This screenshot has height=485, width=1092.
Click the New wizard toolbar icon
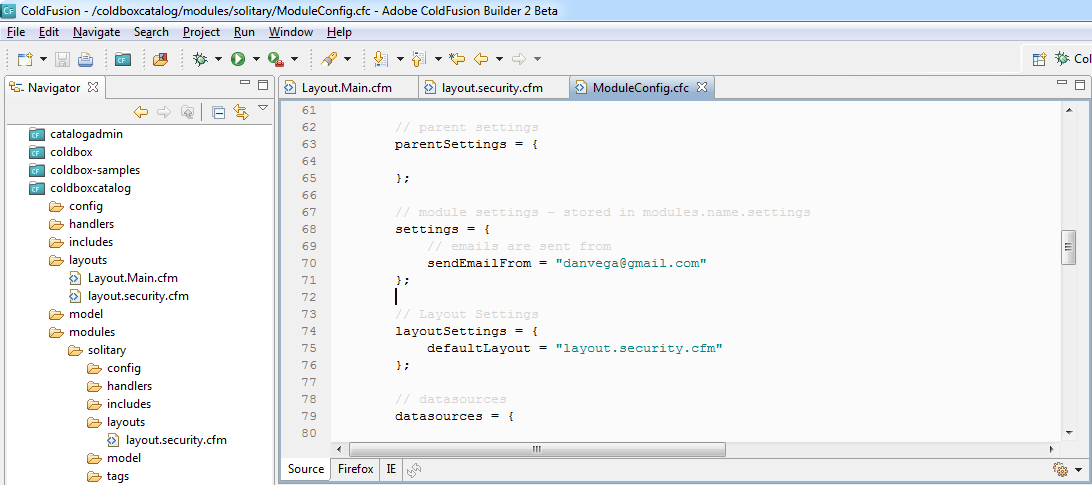[x=25, y=60]
